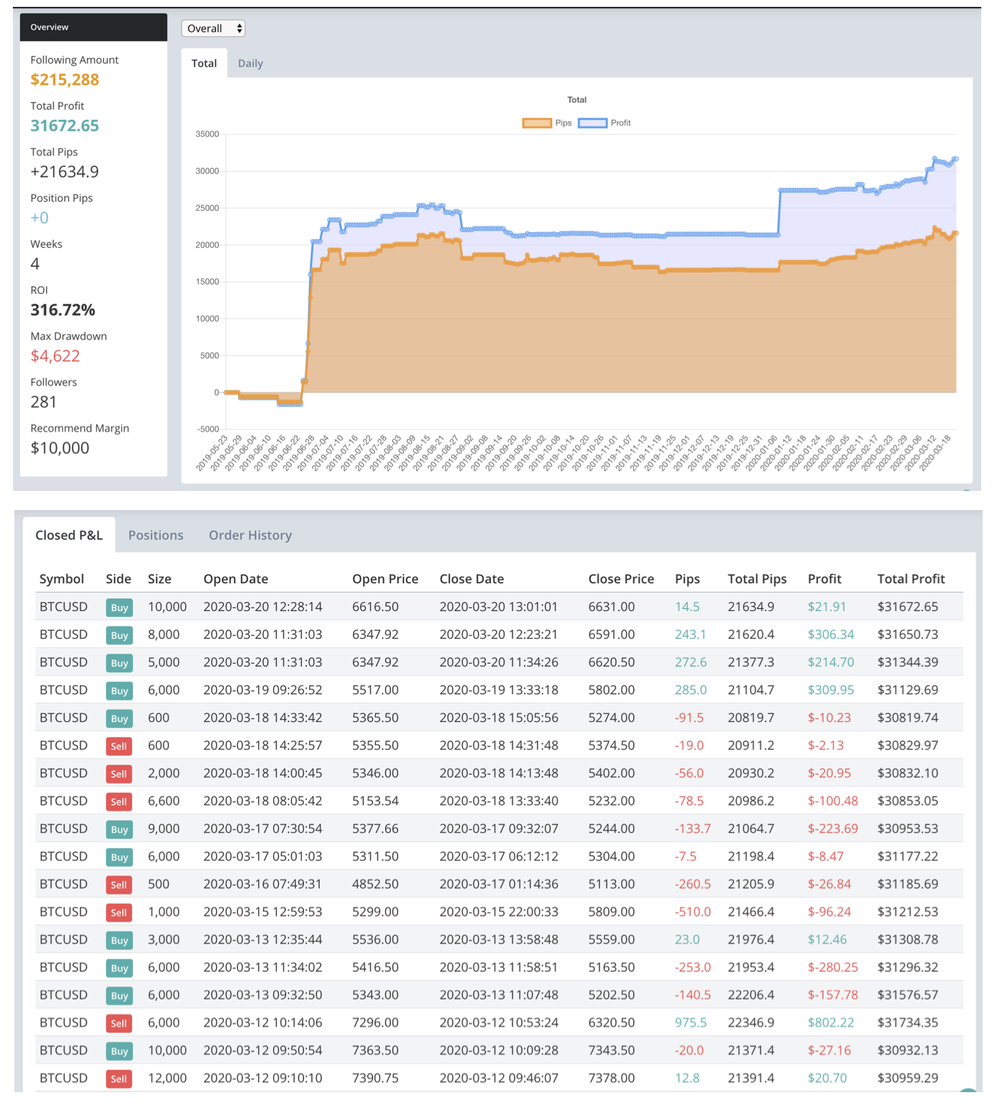
Task: Click Buy badge for 2020-03-19 09:26:52 trade
Action: click(x=119, y=691)
